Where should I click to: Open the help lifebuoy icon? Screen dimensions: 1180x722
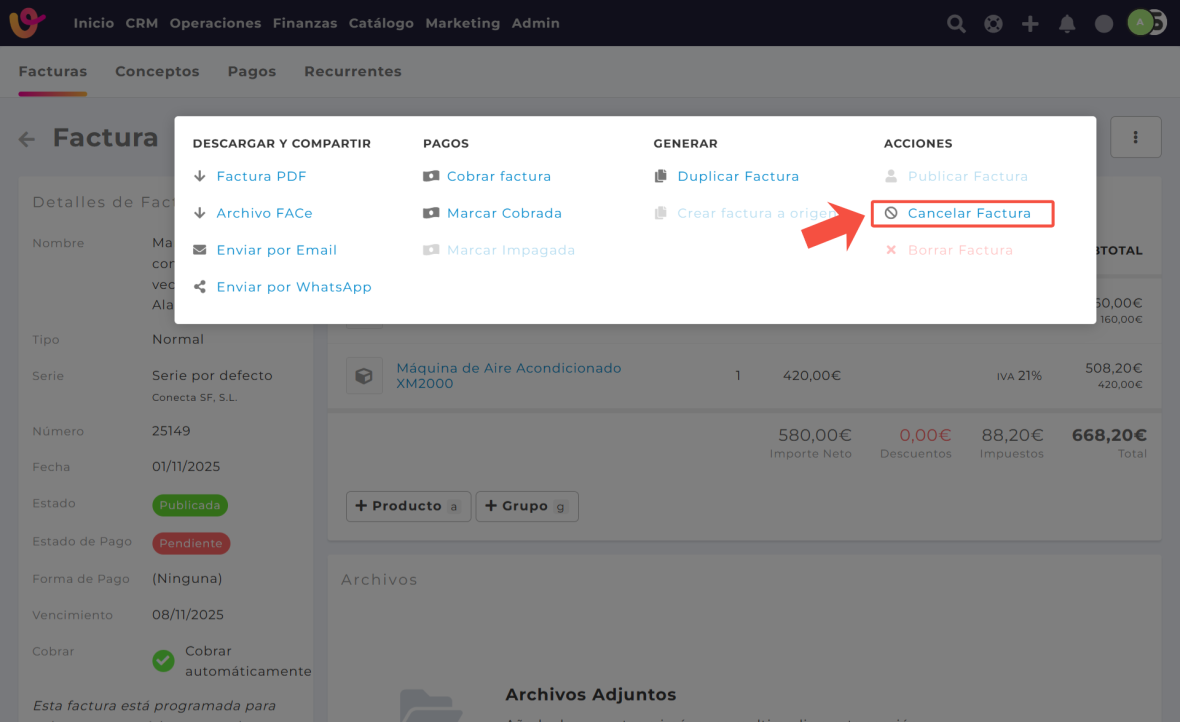point(993,23)
